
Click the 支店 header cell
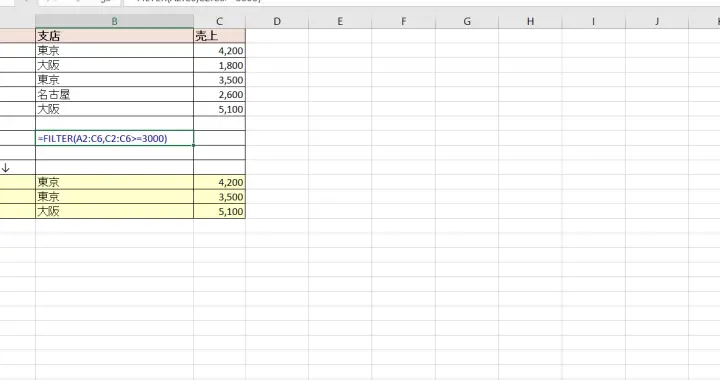pos(114,36)
